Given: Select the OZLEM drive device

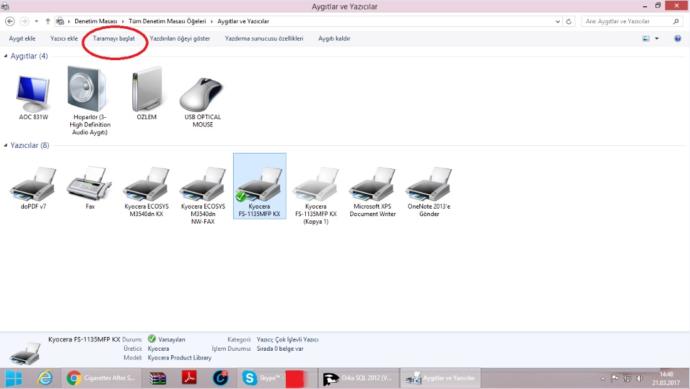Looking at the screenshot, I should pyautogui.click(x=147, y=93).
